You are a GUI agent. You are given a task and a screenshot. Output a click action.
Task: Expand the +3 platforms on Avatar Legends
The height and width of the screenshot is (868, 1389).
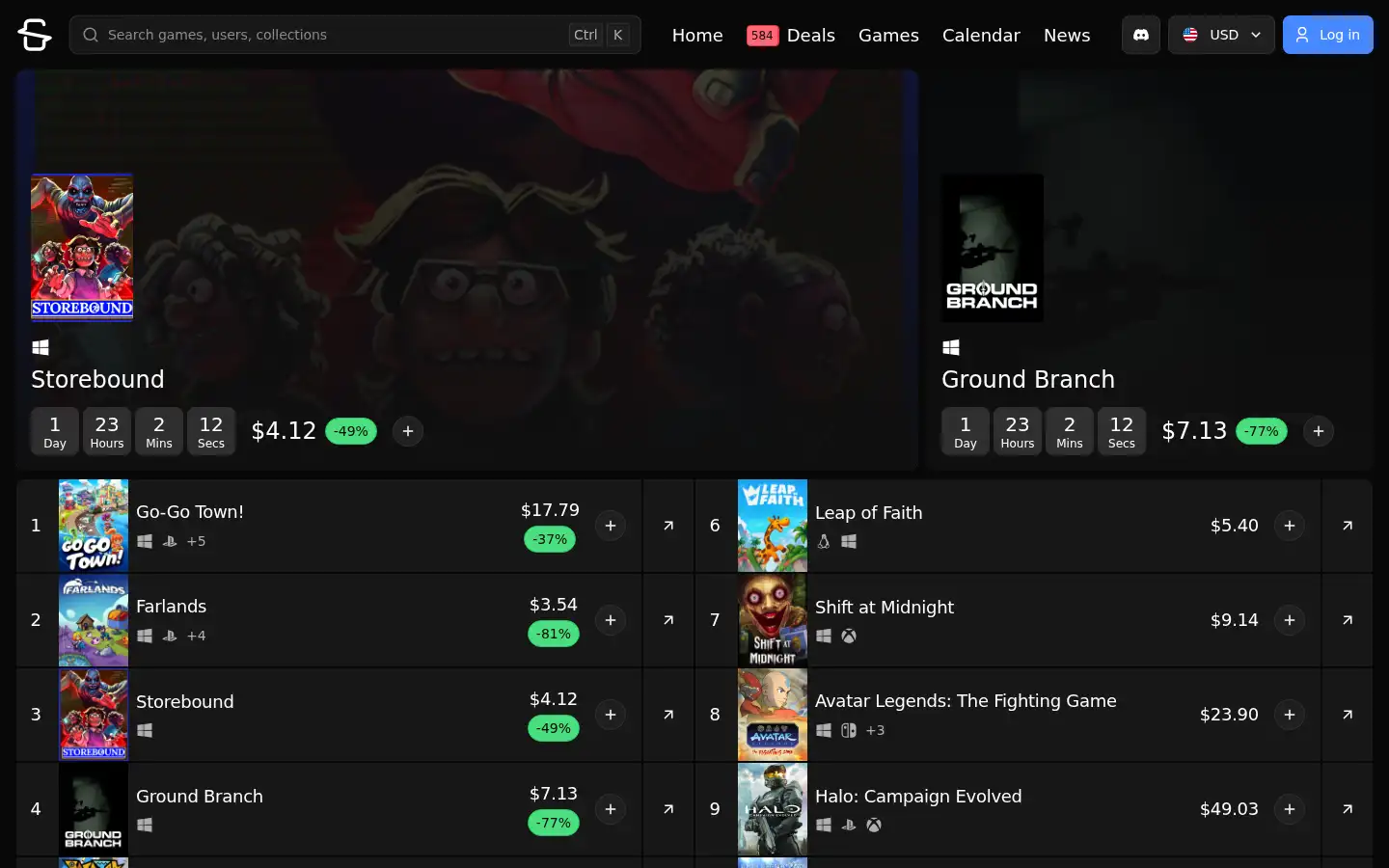pos(875,730)
